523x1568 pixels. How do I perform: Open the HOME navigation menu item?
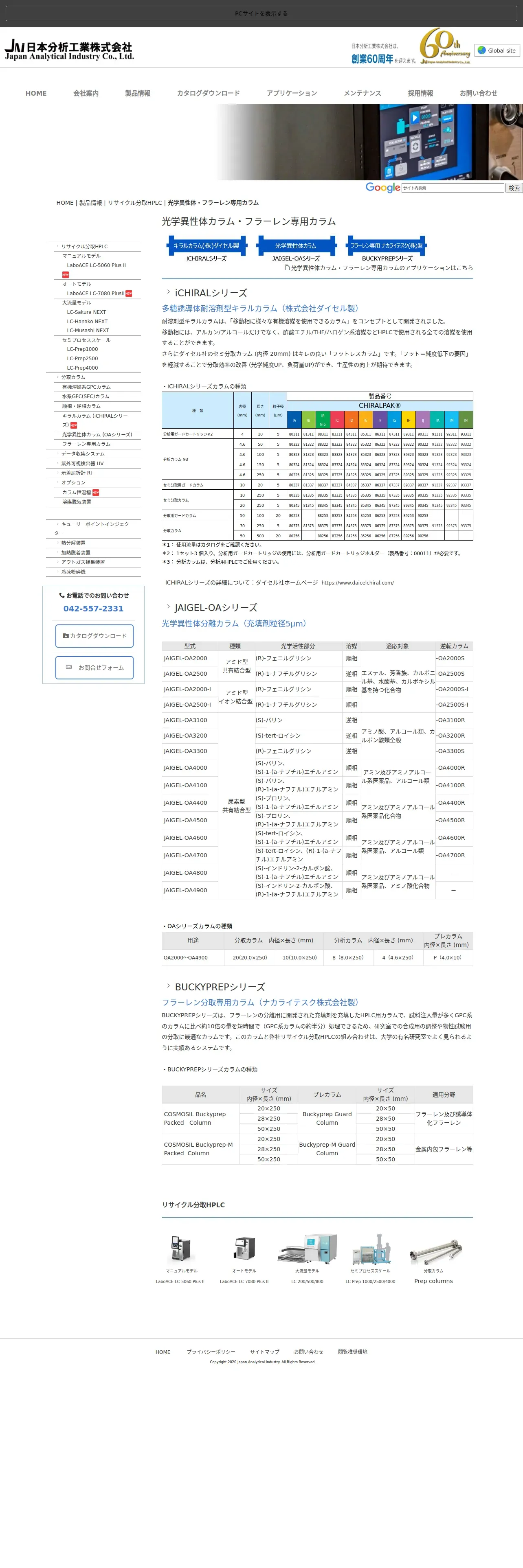tap(36, 93)
